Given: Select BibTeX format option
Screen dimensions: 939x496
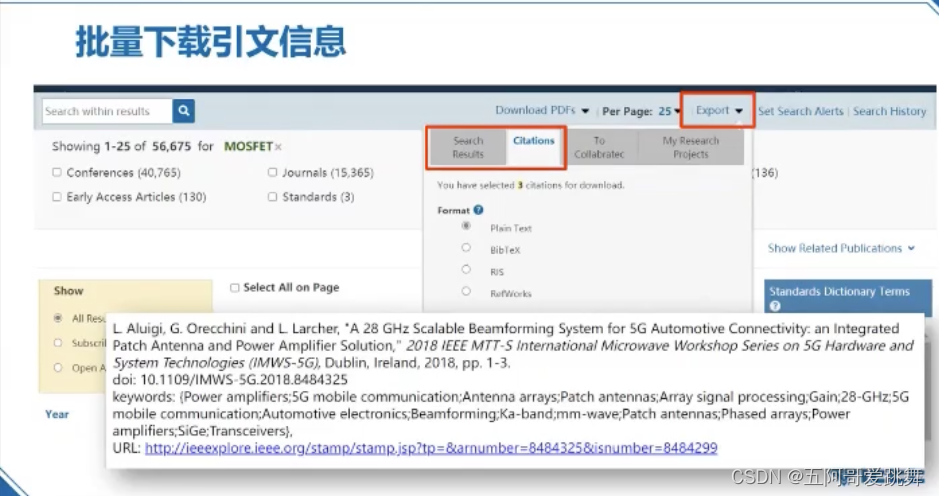Looking at the screenshot, I should [x=466, y=247].
